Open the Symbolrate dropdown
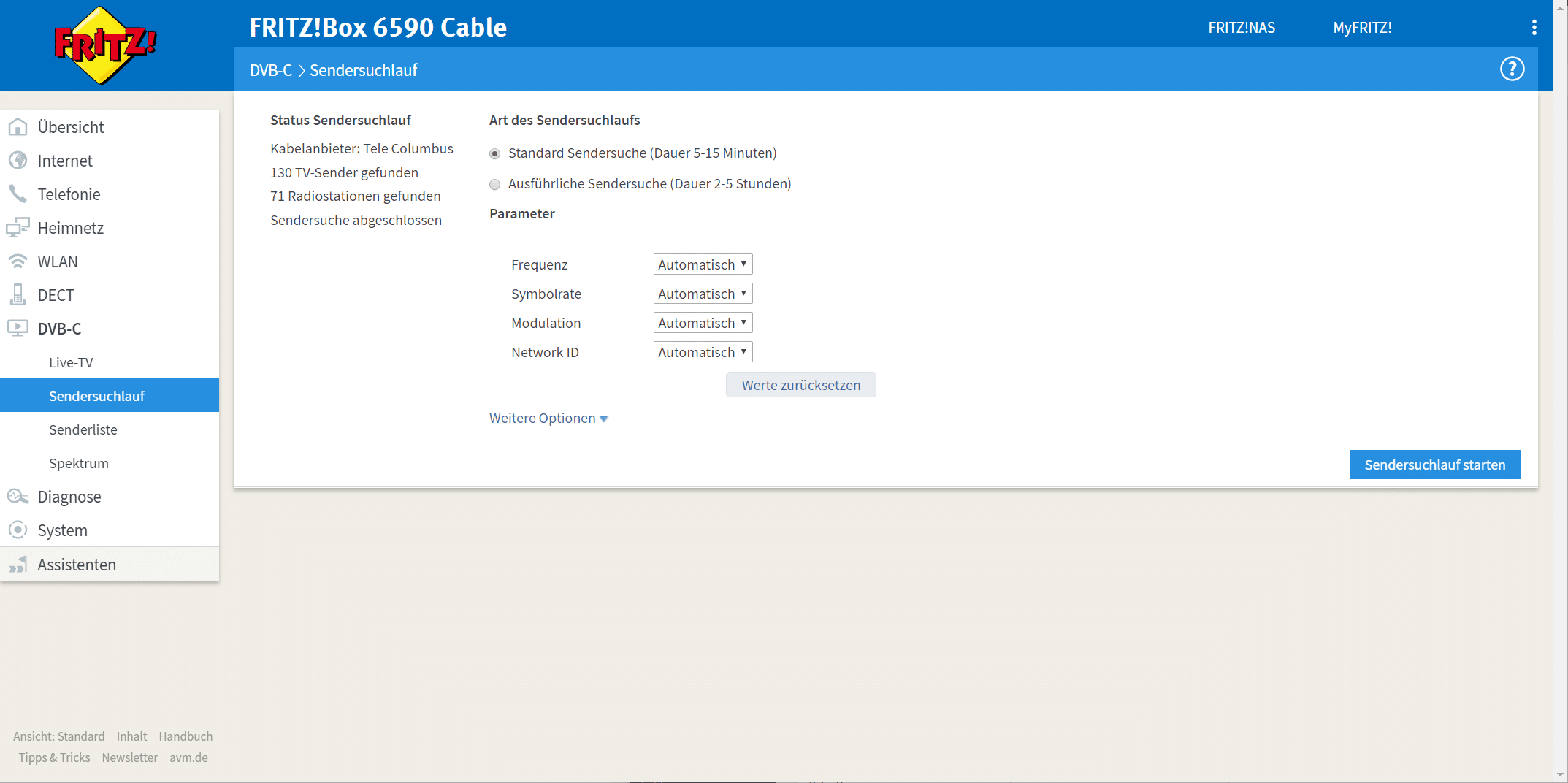The image size is (1568, 783). [703, 294]
